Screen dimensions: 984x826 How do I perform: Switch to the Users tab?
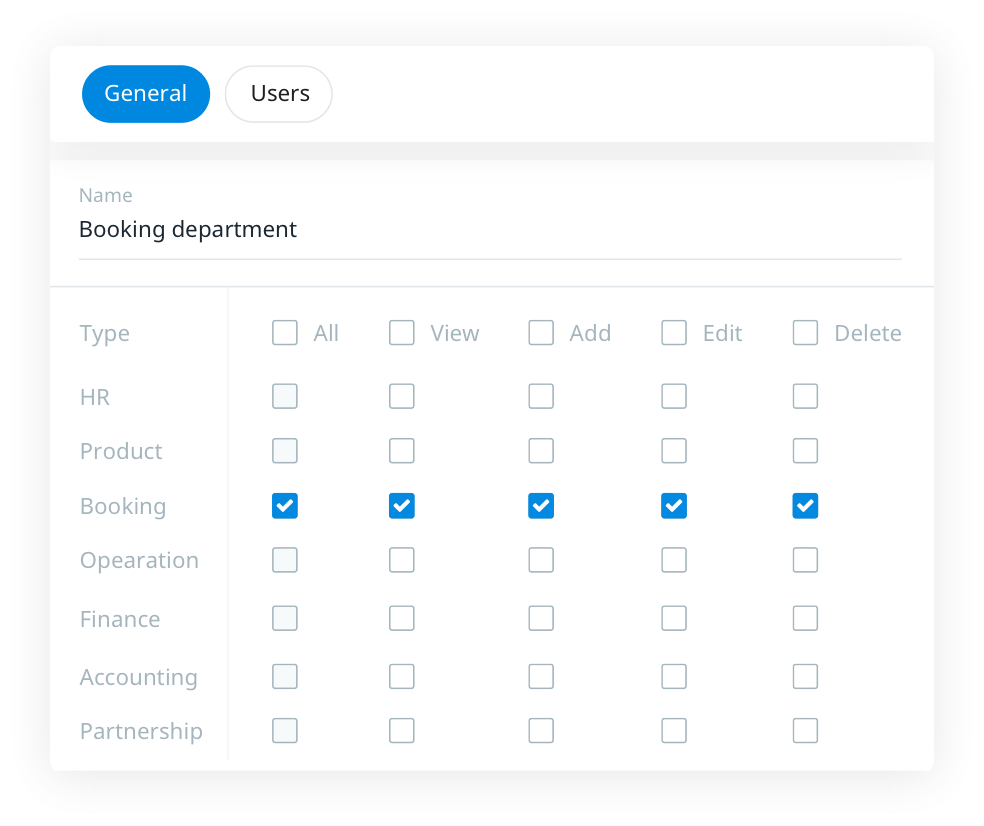(279, 94)
